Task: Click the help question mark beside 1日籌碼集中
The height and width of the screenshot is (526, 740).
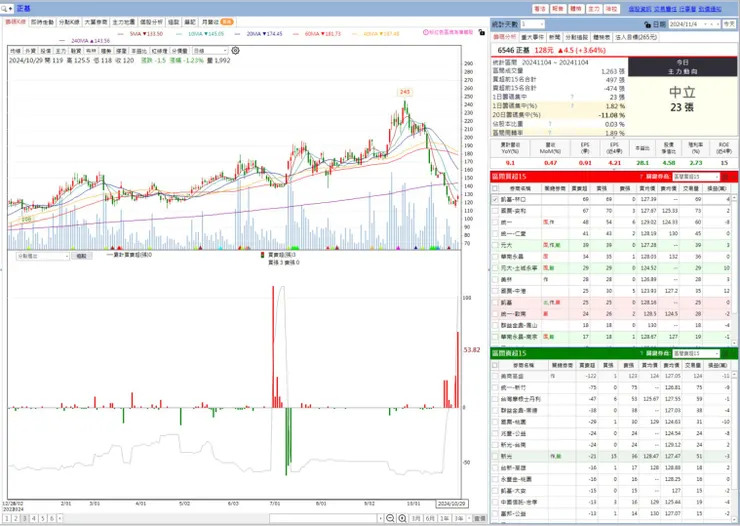Action: pos(572,97)
